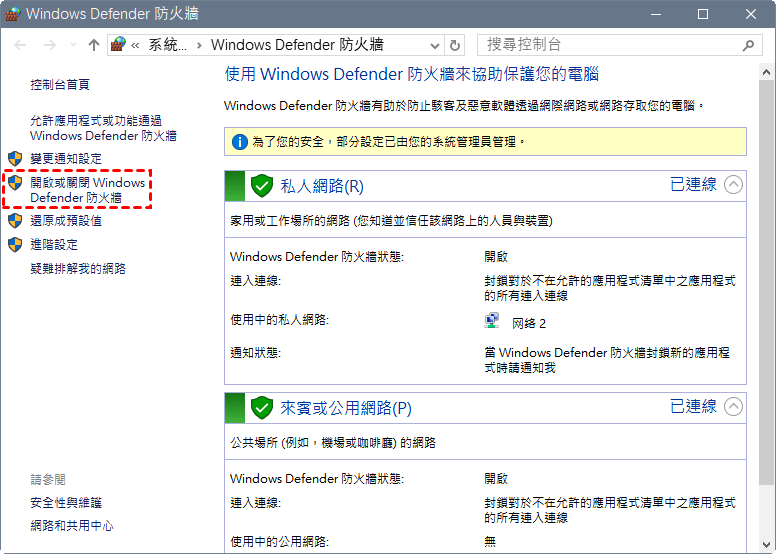This screenshot has width=776, height=554.
Task: Go forward with the right arrow button
Action: point(49,45)
